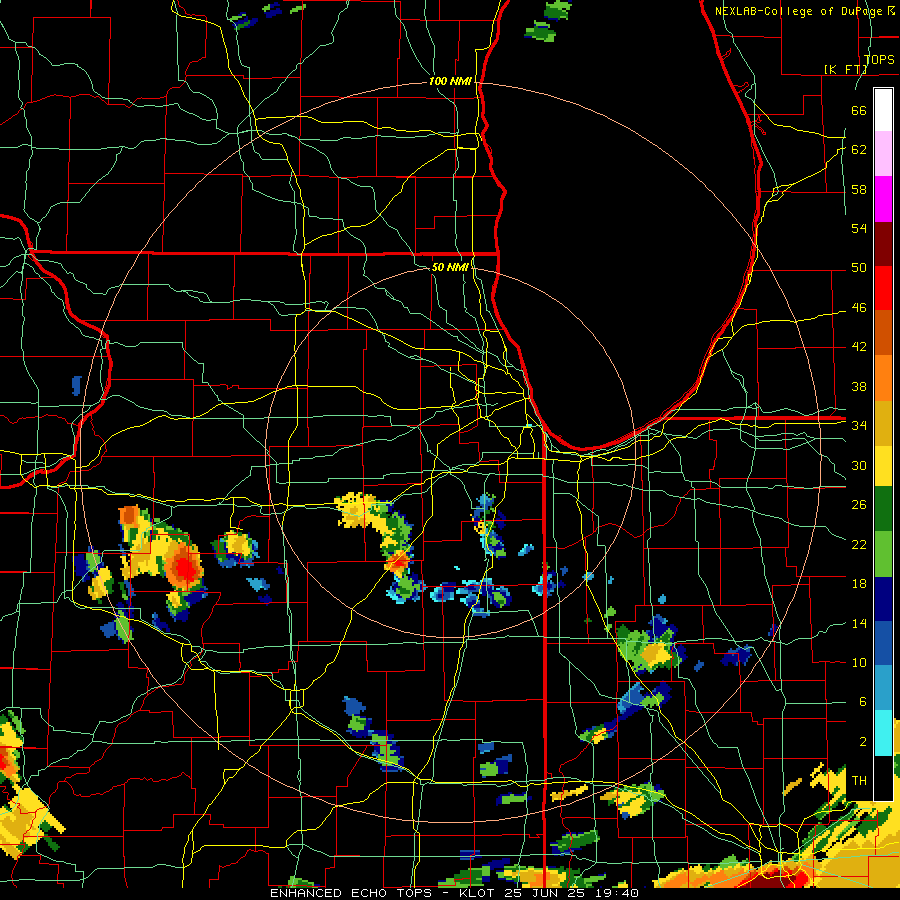Click the 10 value on the legend
This screenshot has width=900, height=900.
point(859,662)
